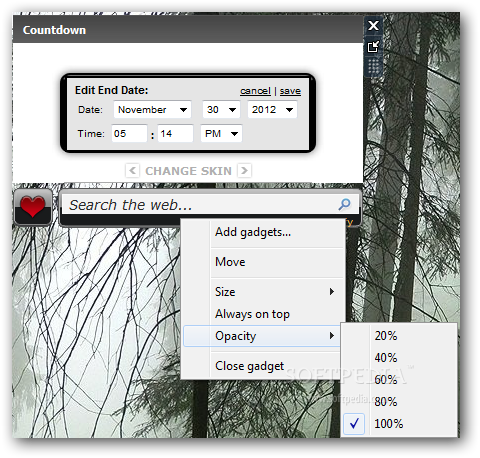Select the checked 100% opacity option

399,424
